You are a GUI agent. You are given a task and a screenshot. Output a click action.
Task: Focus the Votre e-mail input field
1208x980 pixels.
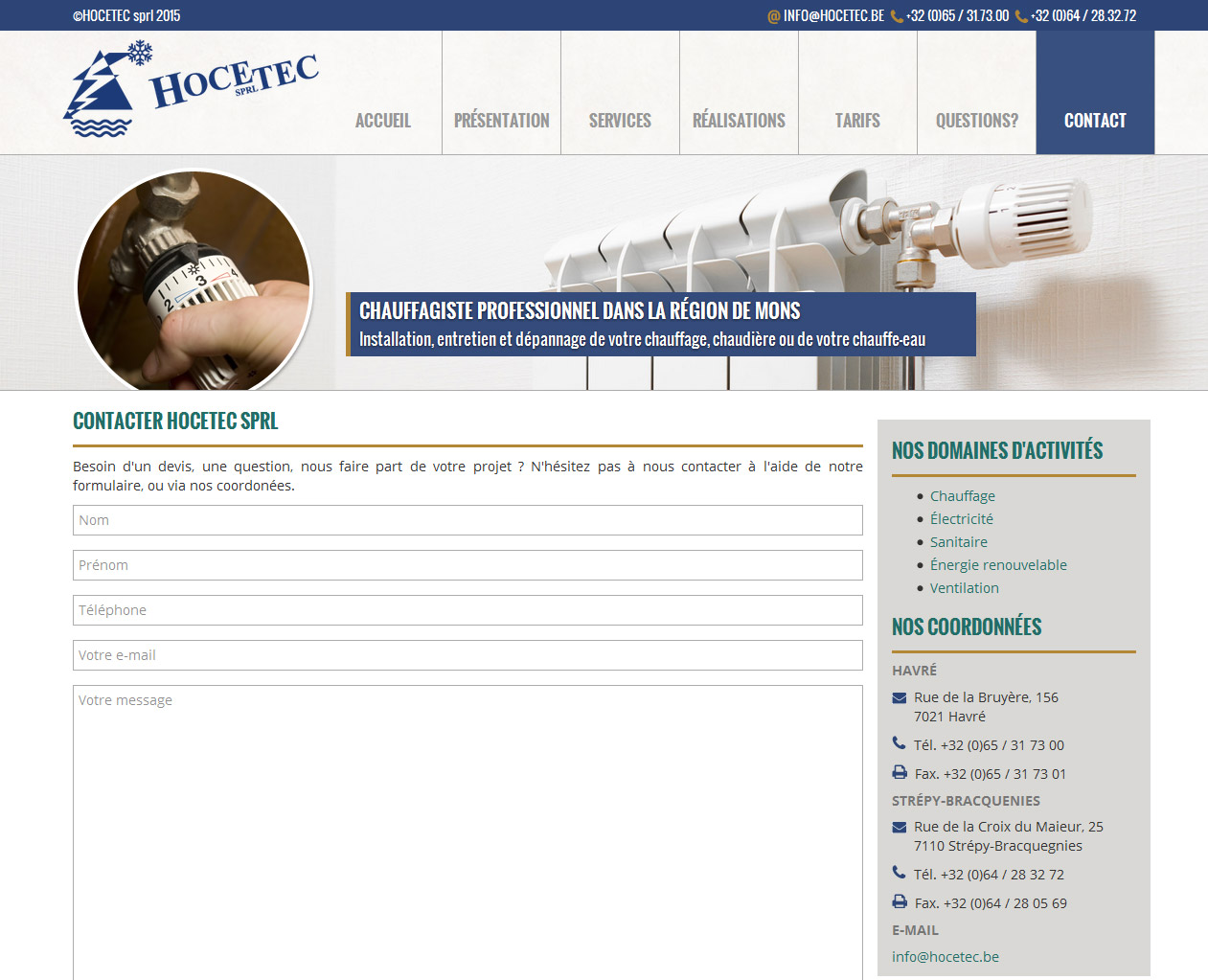(467, 655)
